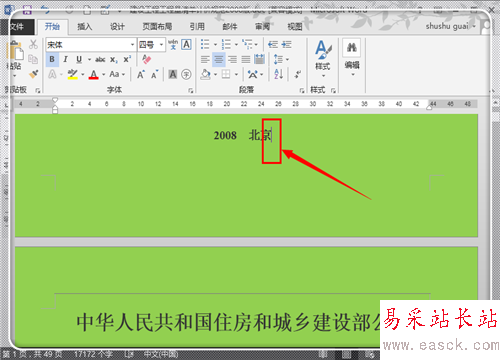The image size is (500, 360).
Task: Toggle Underline formatting
Action: pyautogui.click(x=79, y=59)
